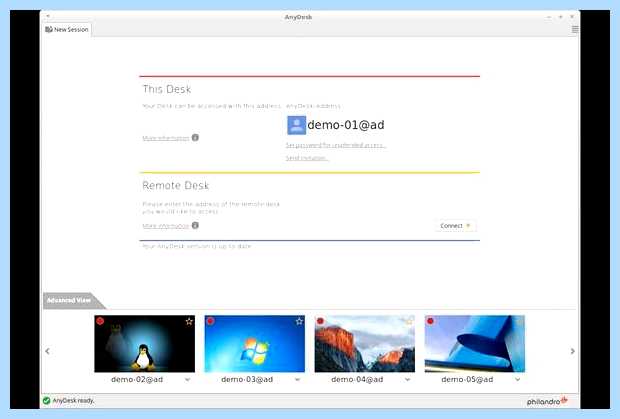620x419 pixels.
Task: Expand the dropdown arrow beside demo-05@ad
Action: pos(517,379)
